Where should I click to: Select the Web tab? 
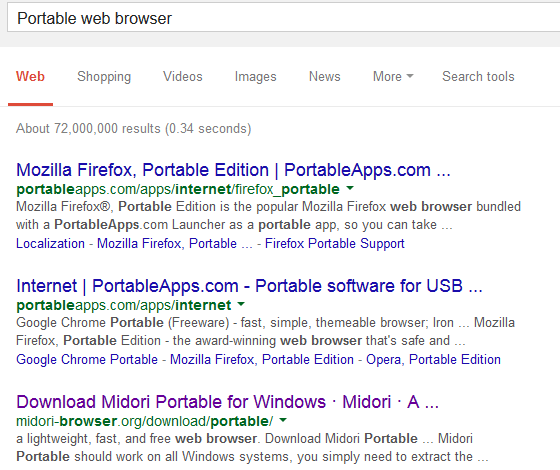pyautogui.click(x=30, y=76)
